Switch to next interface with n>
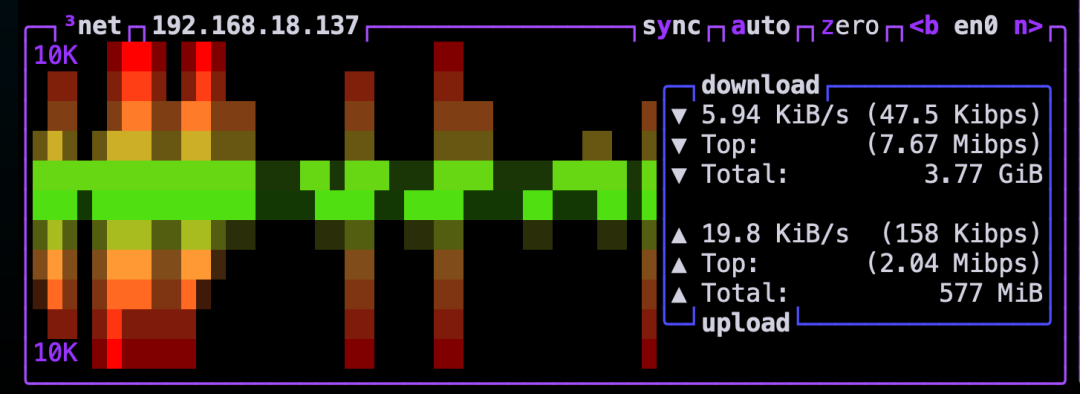 [1028, 27]
